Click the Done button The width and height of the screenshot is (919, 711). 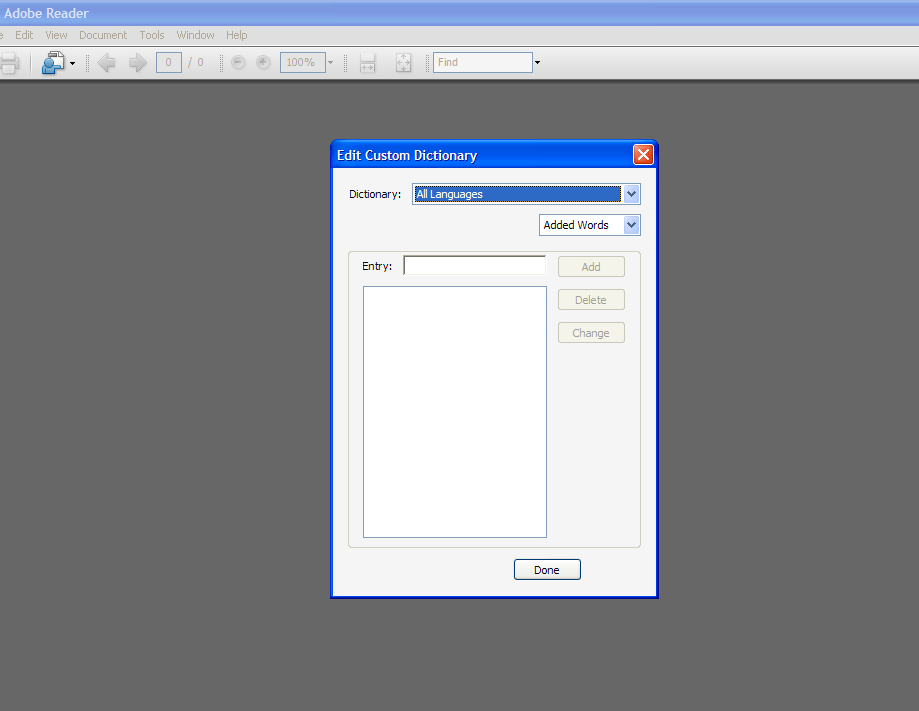click(547, 569)
